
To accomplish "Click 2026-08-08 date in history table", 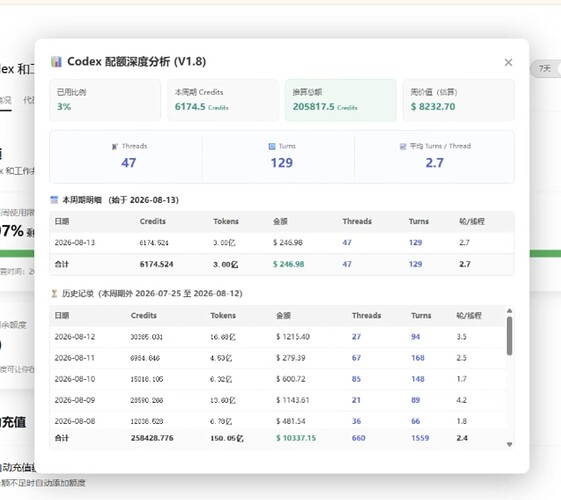I will pyautogui.click(x=75, y=421).
